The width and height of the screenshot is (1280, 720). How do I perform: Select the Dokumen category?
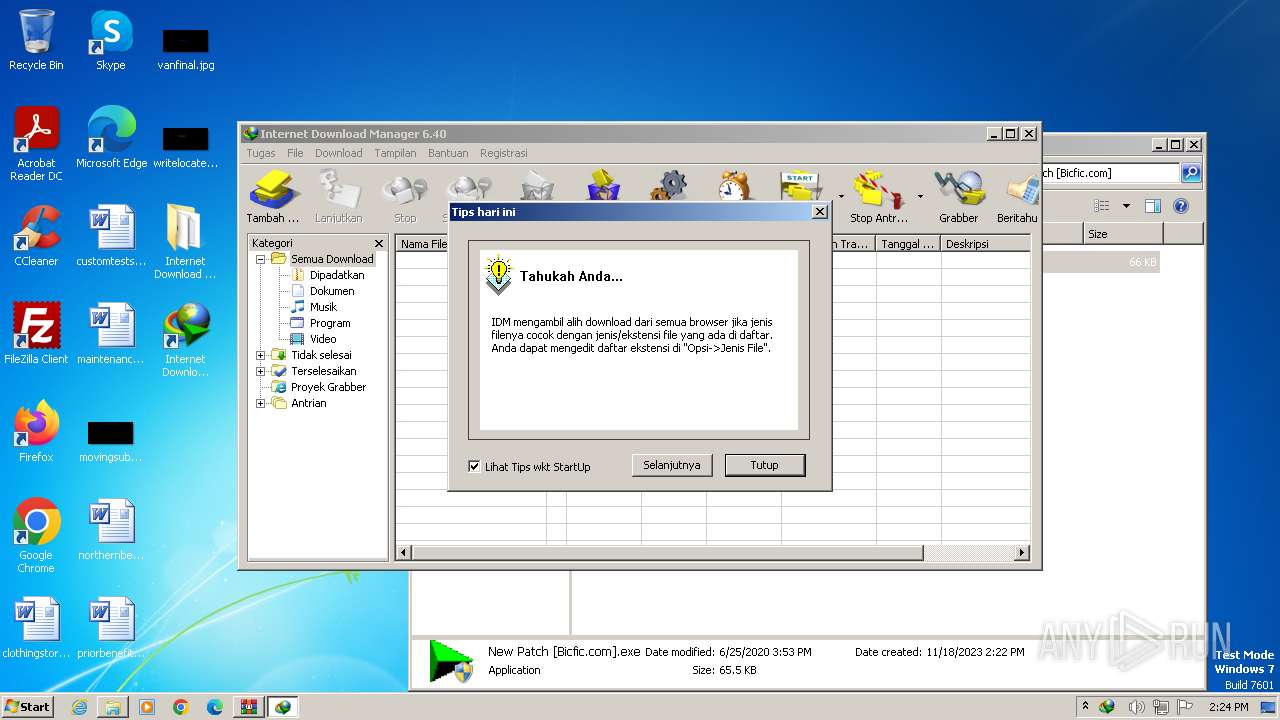[332, 291]
